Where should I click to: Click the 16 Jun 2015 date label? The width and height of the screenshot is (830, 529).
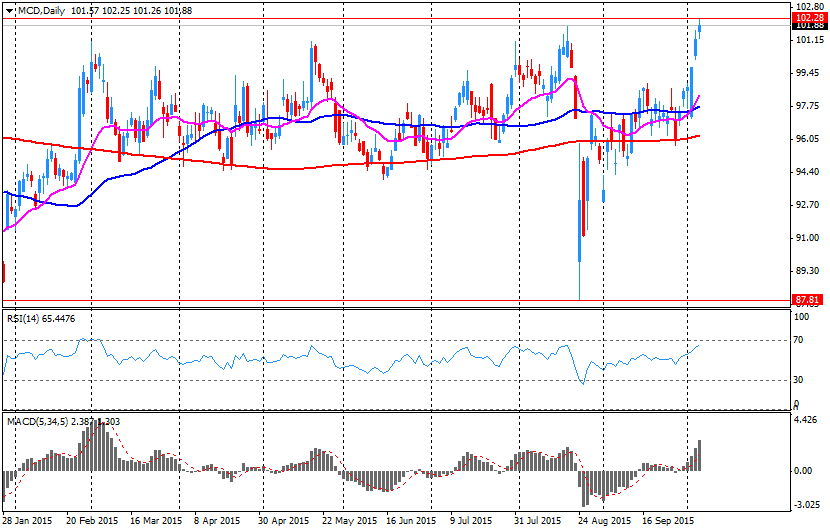pyautogui.click(x=411, y=521)
